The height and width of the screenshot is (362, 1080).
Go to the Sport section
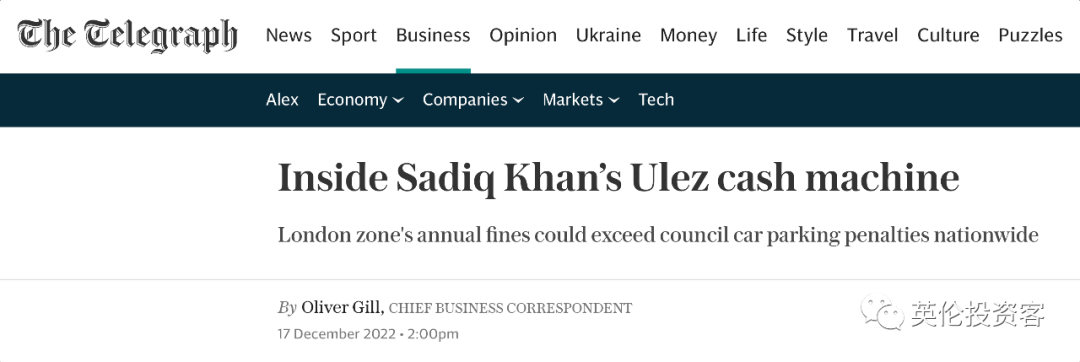[x=353, y=35]
